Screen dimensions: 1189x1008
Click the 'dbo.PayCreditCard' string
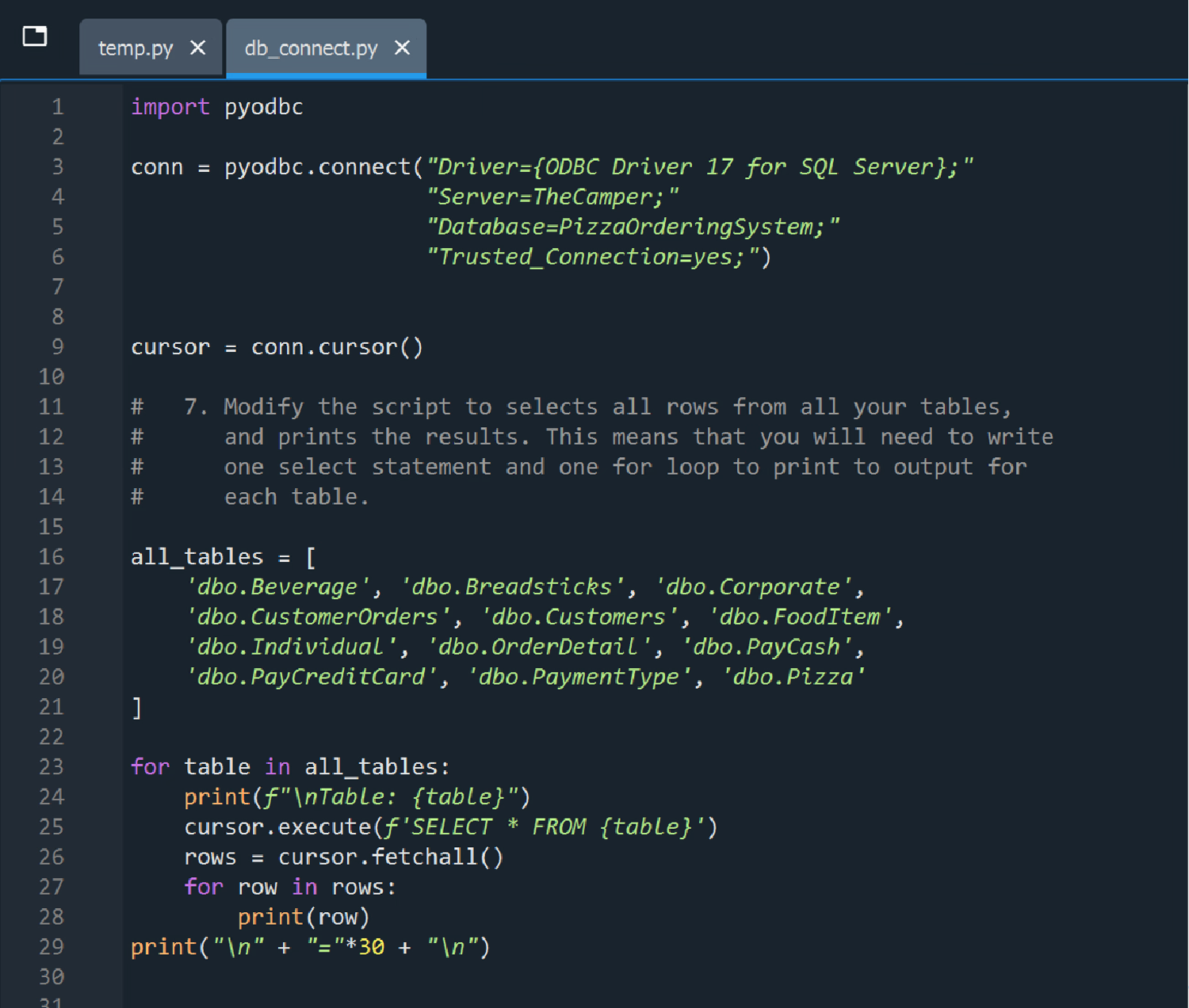(311, 678)
